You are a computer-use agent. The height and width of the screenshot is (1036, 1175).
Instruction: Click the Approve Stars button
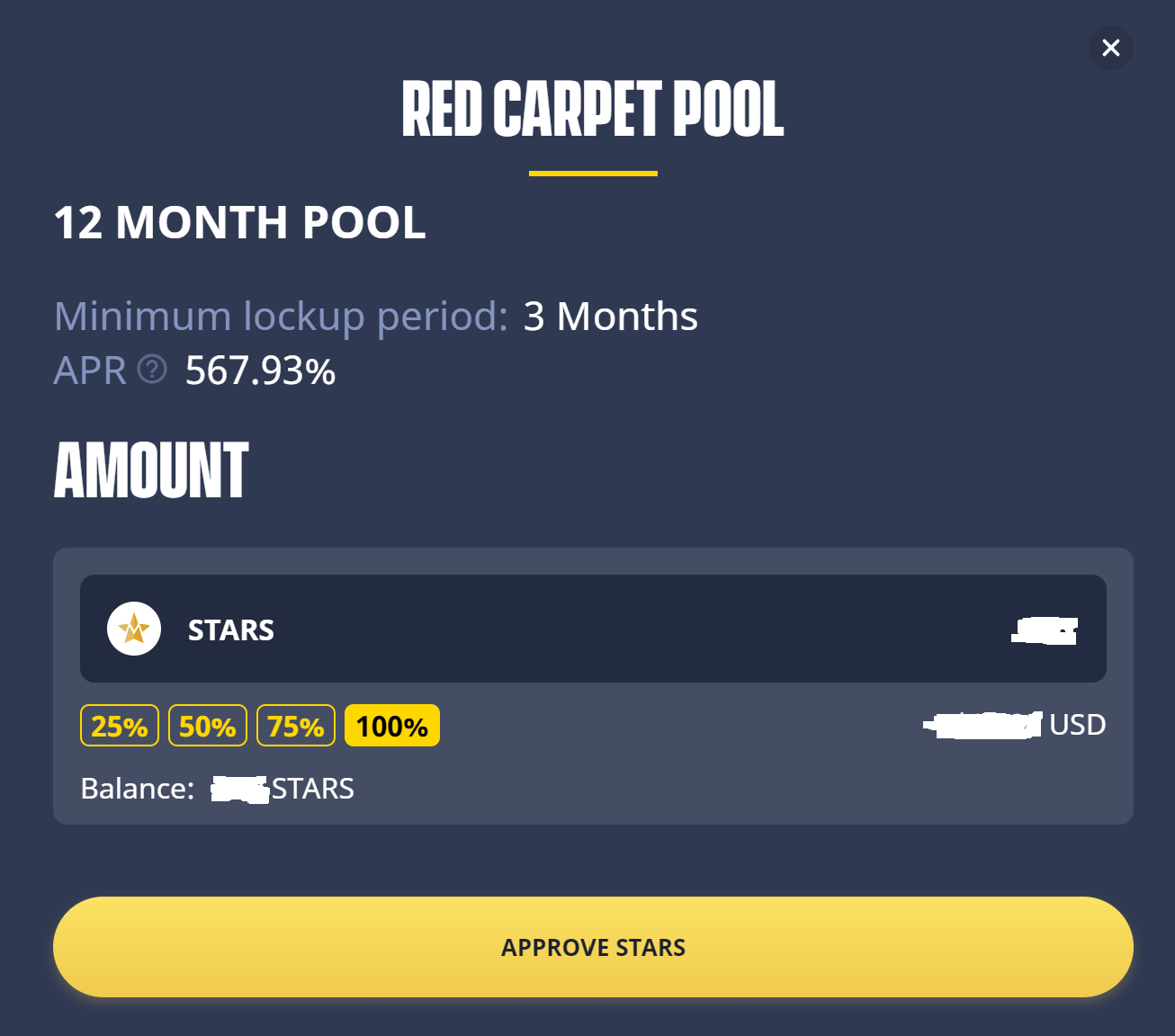[593, 947]
